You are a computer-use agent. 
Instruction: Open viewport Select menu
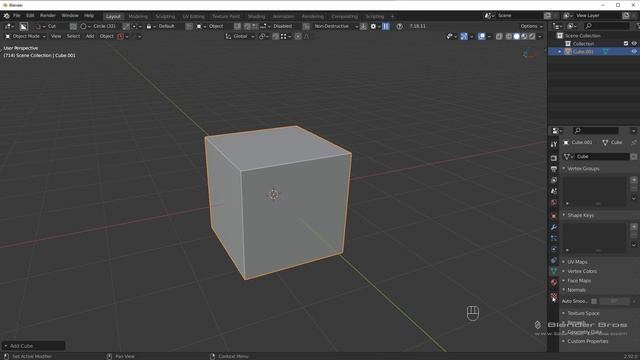click(73, 36)
